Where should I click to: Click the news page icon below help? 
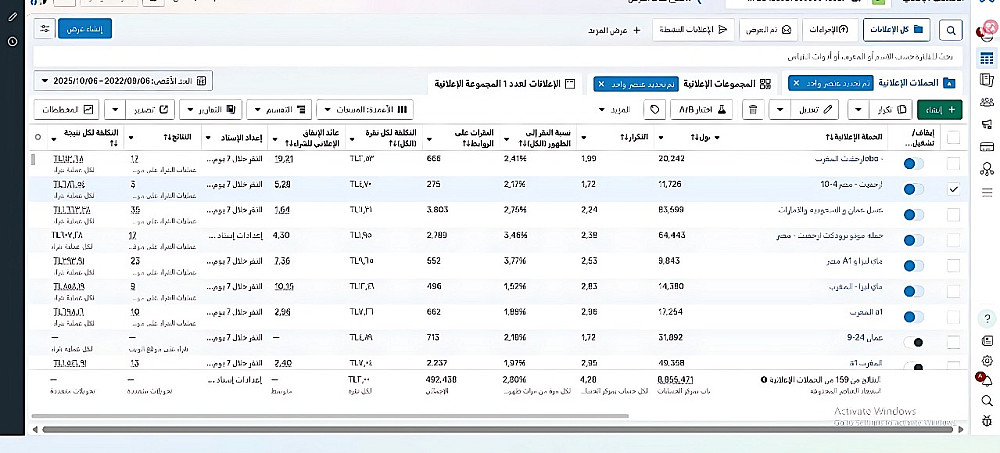[987, 339]
